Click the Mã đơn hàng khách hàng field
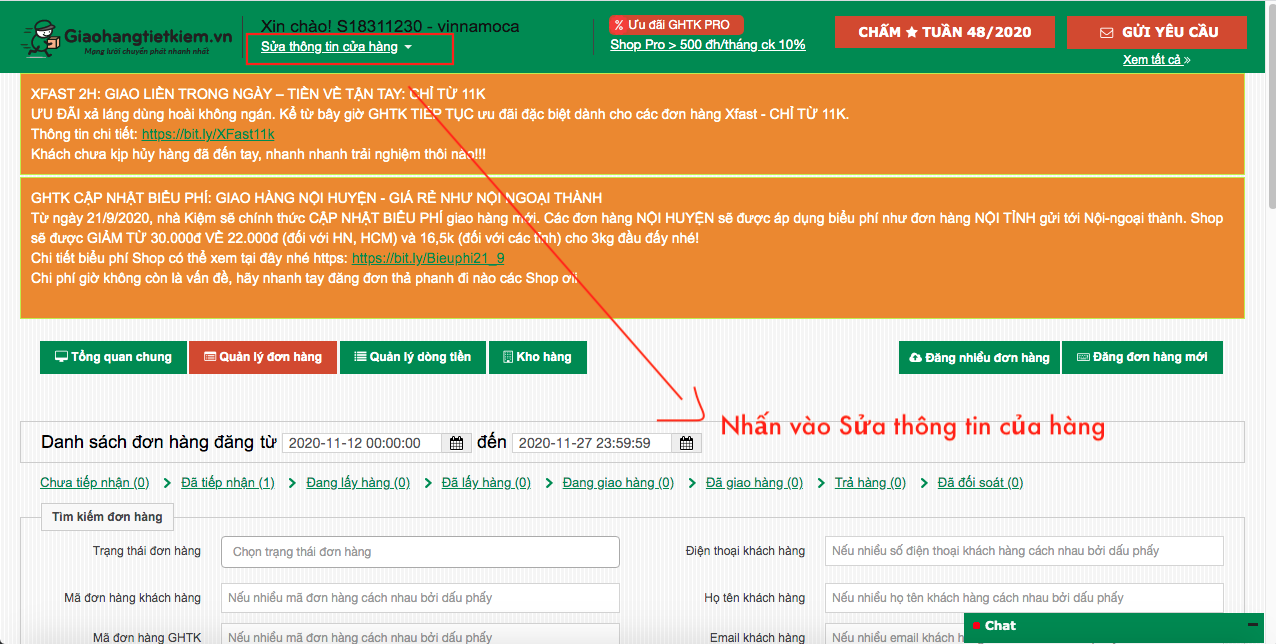 click(x=420, y=598)
